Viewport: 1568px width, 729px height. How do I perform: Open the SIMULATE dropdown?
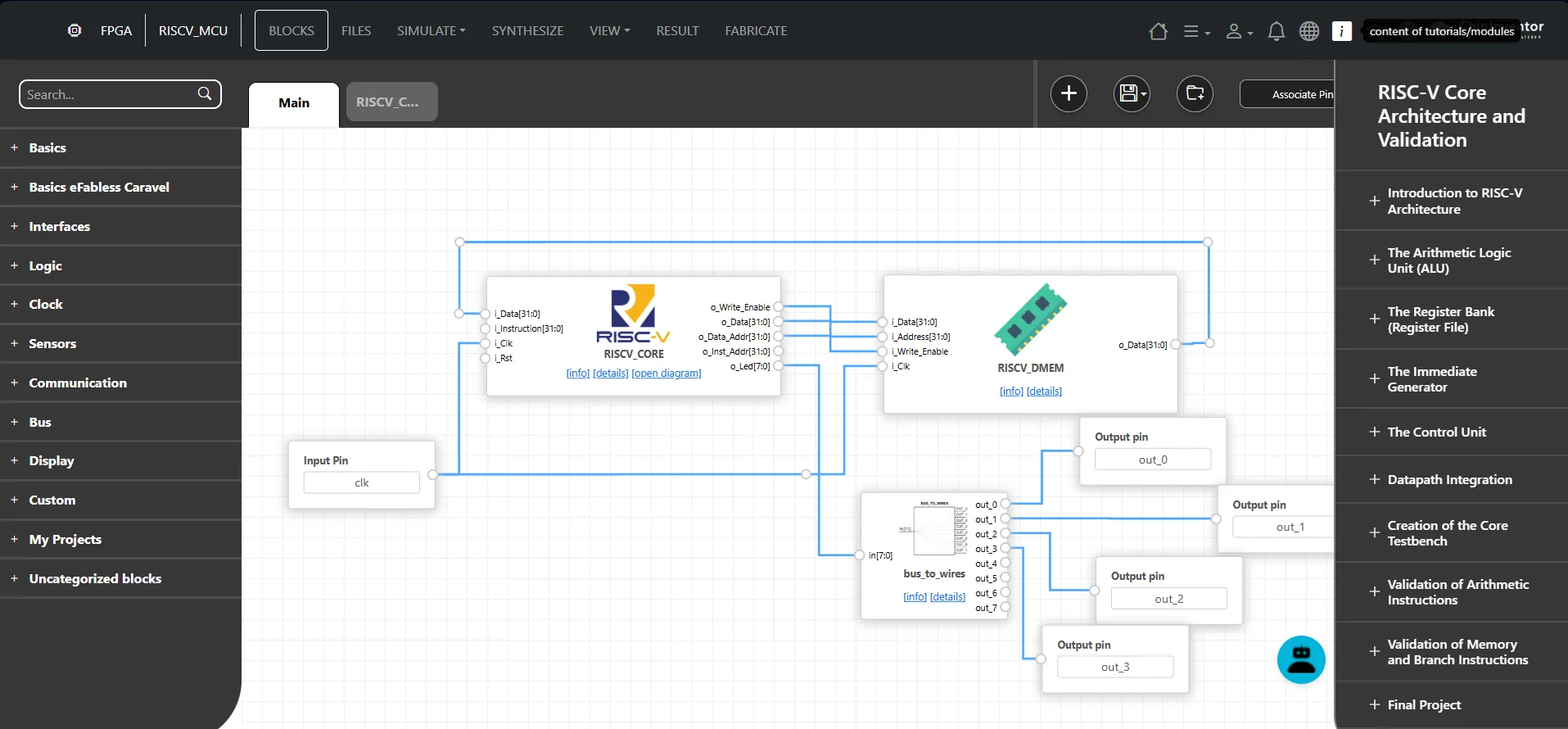tap(432, 30)
